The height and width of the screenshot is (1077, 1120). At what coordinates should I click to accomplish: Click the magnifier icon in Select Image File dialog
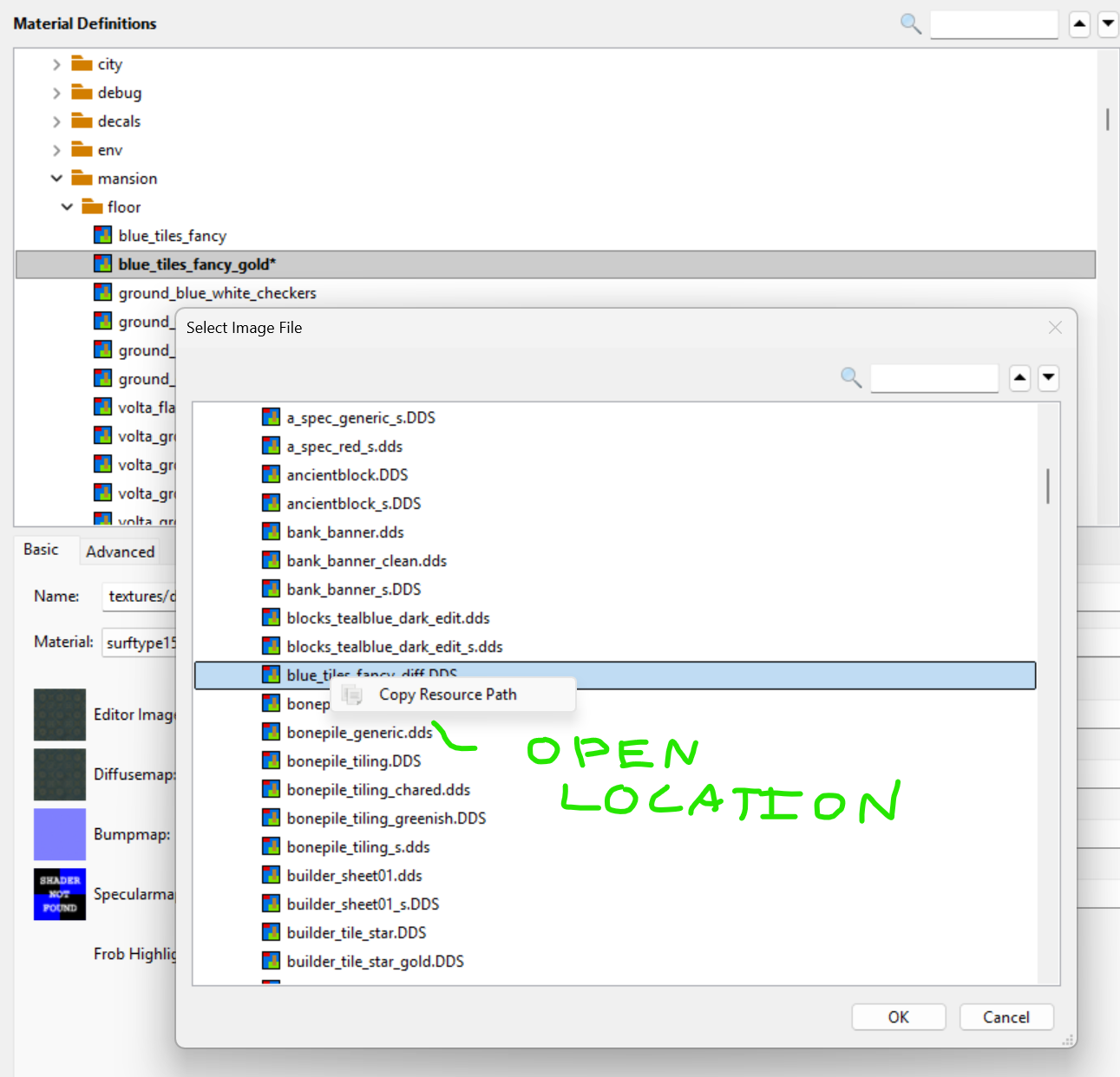(x=851, y=377)
